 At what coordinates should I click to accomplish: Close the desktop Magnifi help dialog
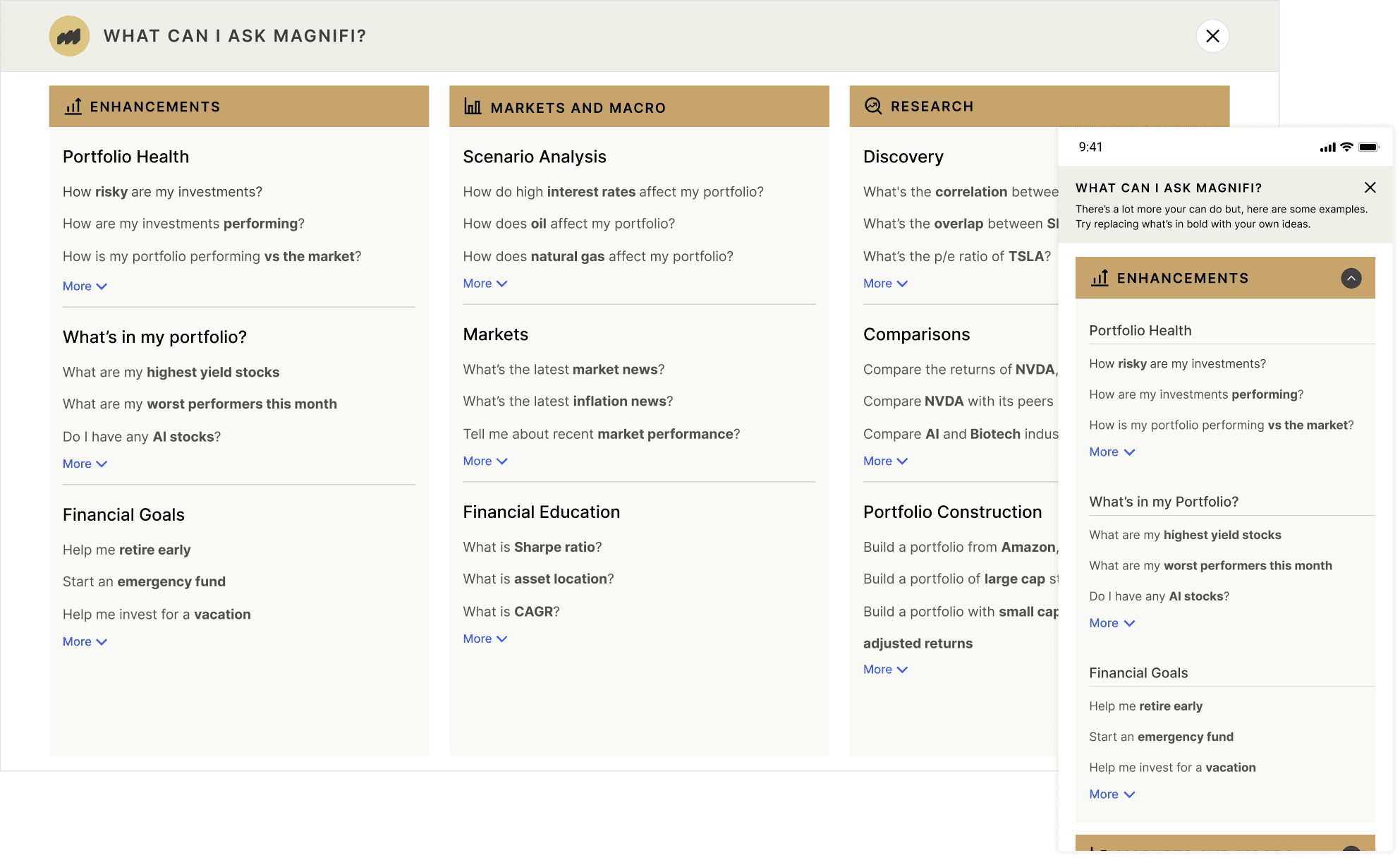point(1212,36)
